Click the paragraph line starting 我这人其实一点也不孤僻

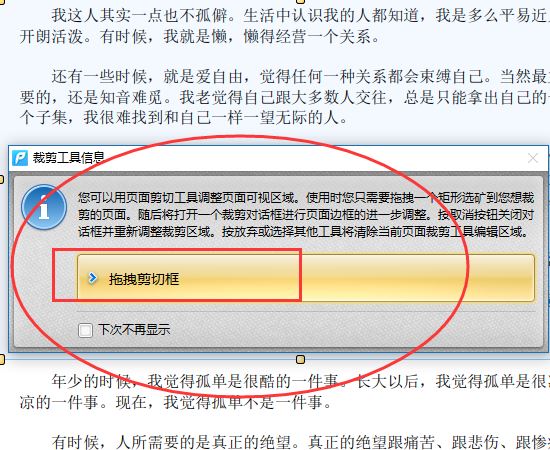(301, 15)
